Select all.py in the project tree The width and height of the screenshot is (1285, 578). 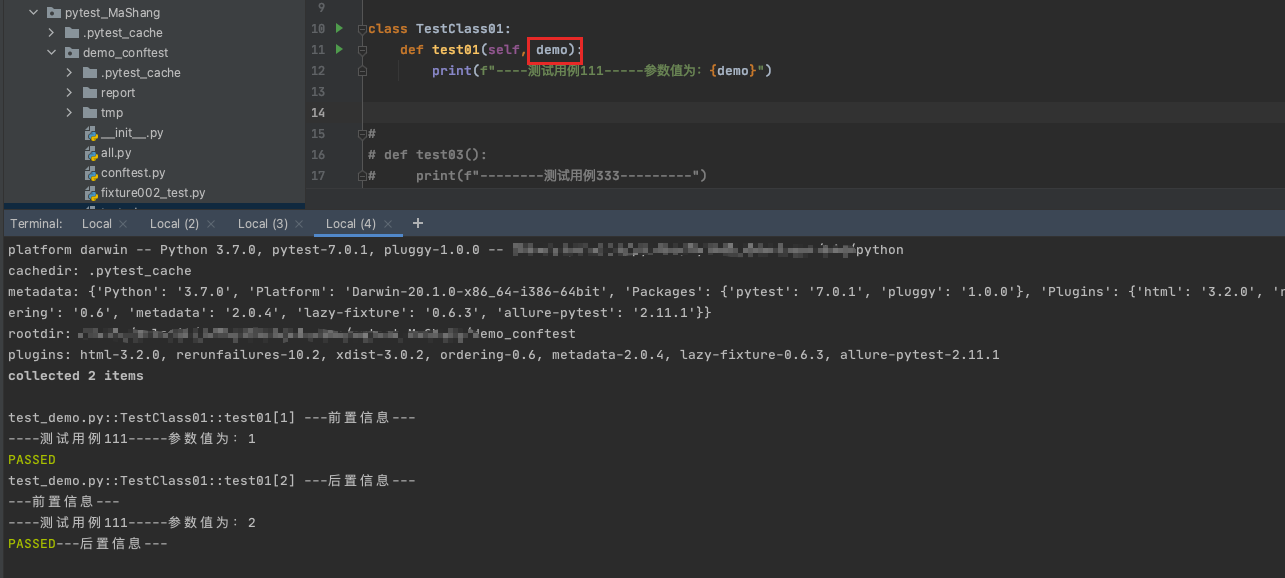click(116, 153)
